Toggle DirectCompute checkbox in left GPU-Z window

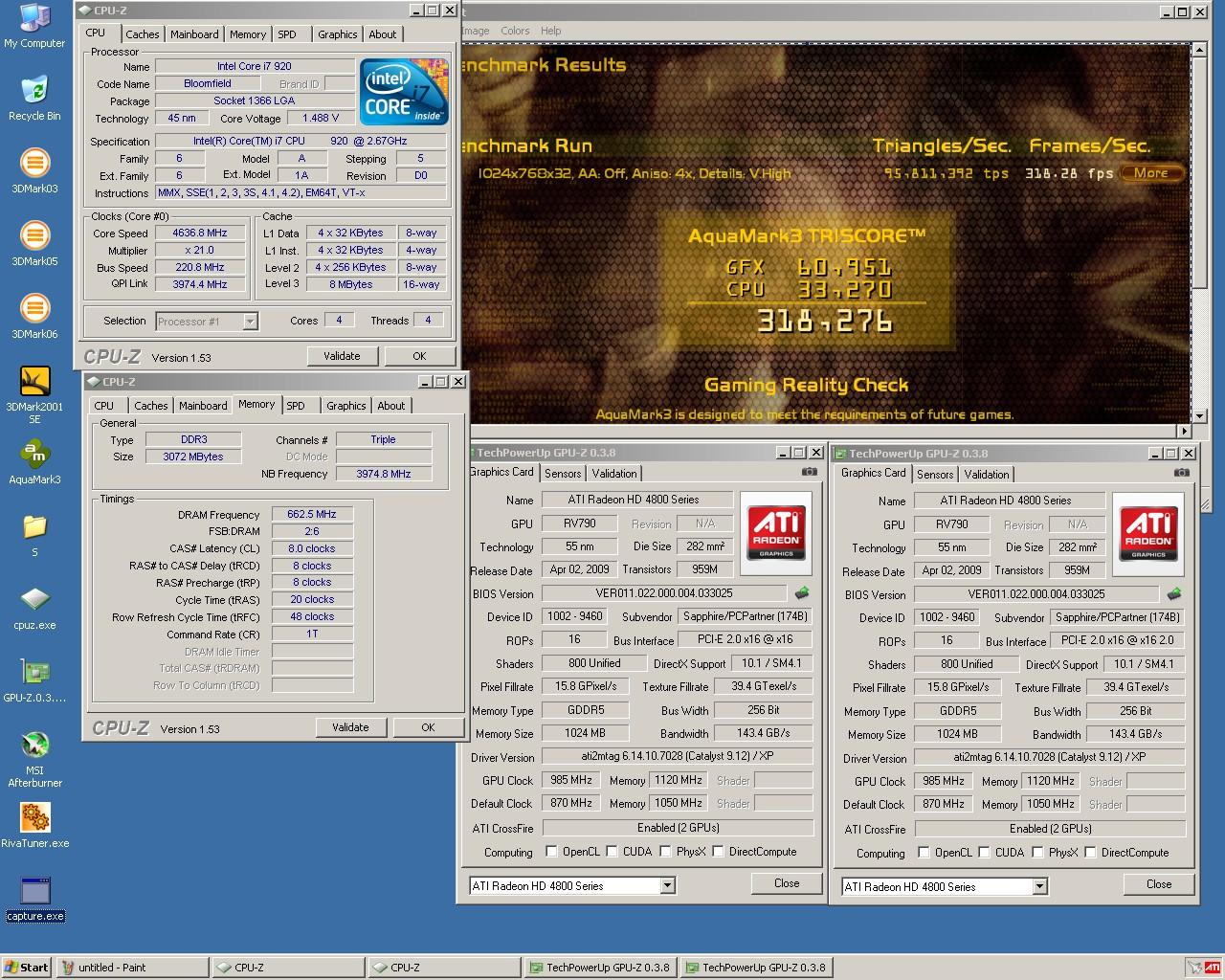click(x=718, y=852)
